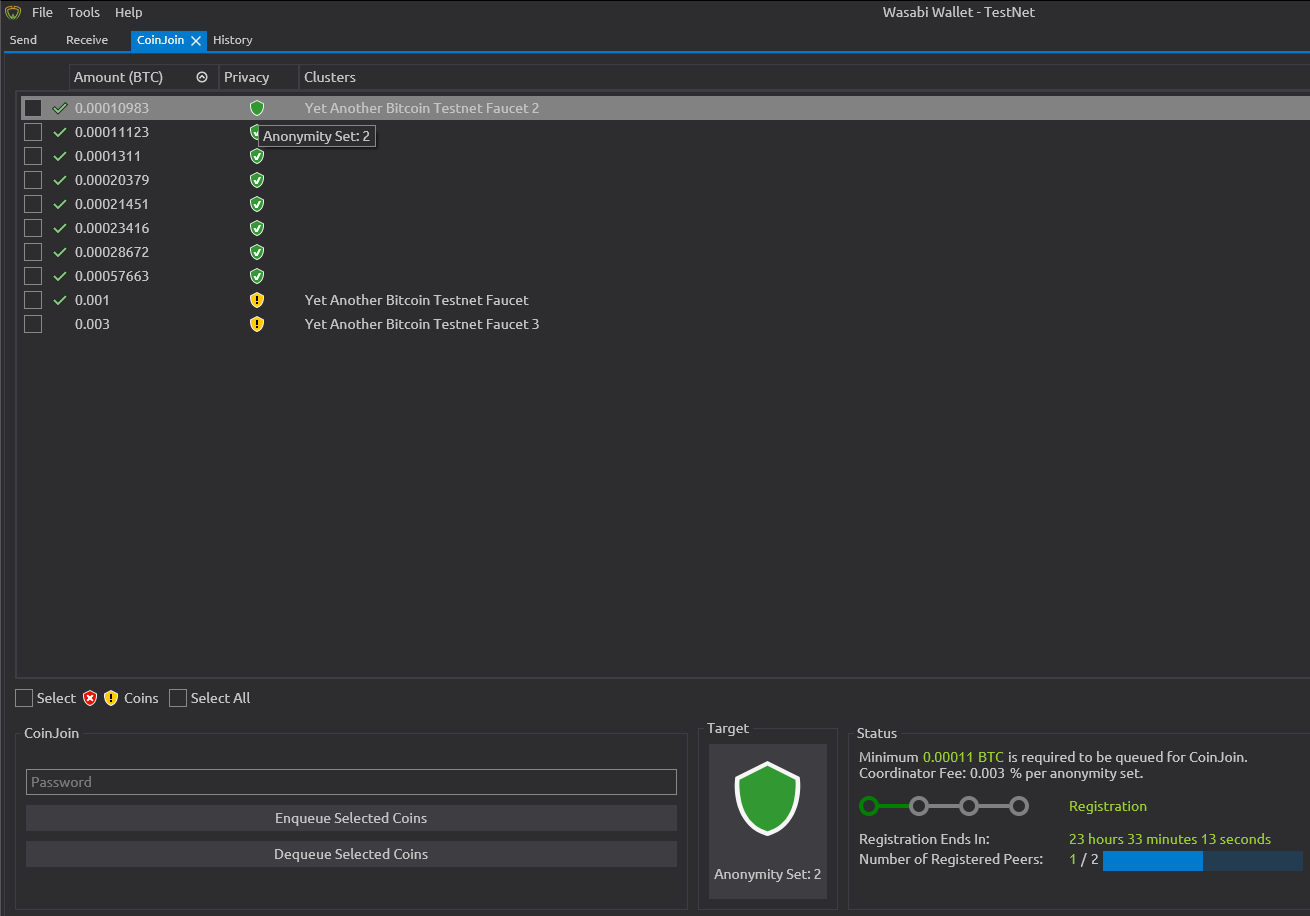
Task: Click the green shield on the 0.00010983 row
Action: point(257,108)
